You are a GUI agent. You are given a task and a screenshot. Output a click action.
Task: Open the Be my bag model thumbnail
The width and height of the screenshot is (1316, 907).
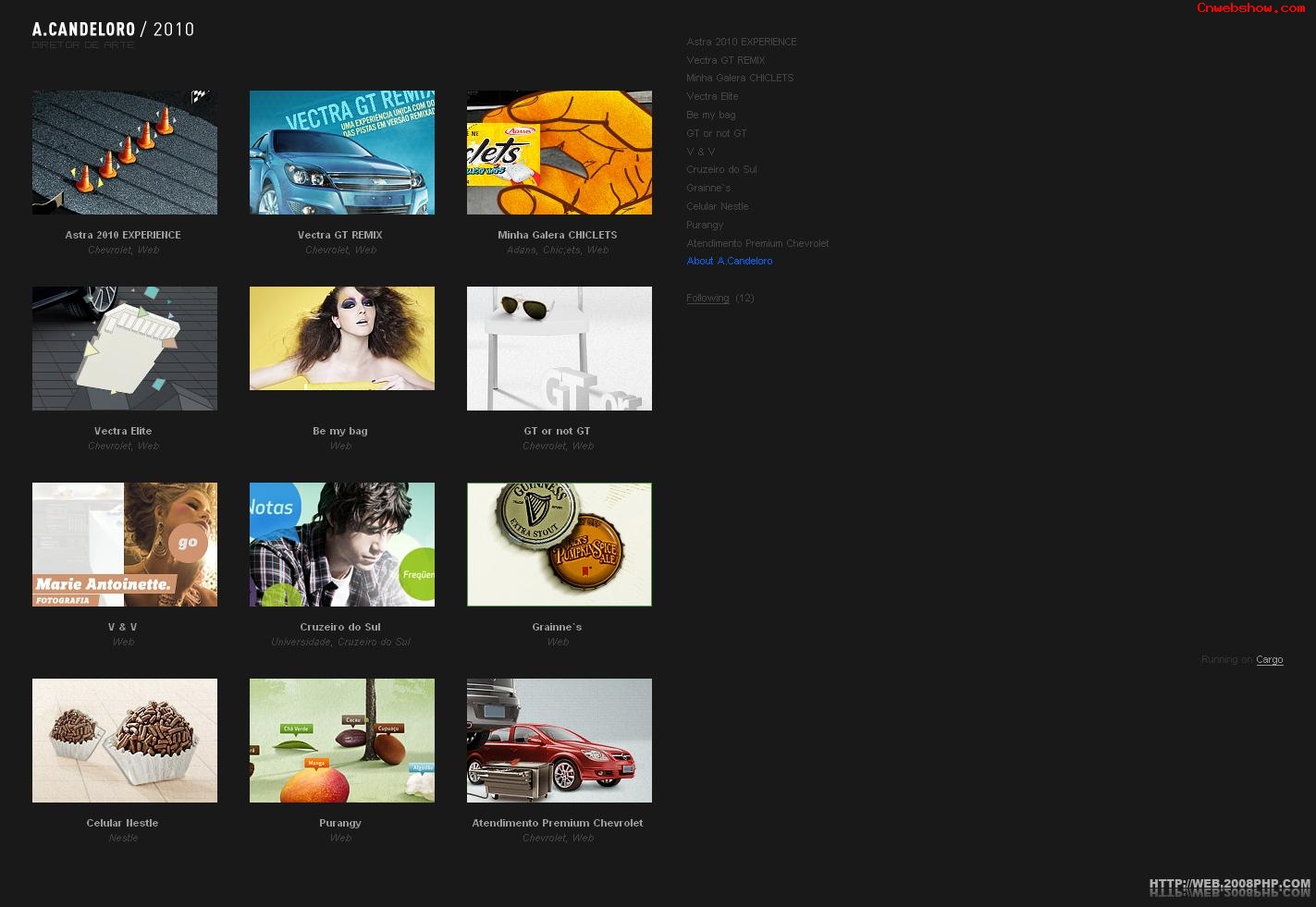(342, 338)
